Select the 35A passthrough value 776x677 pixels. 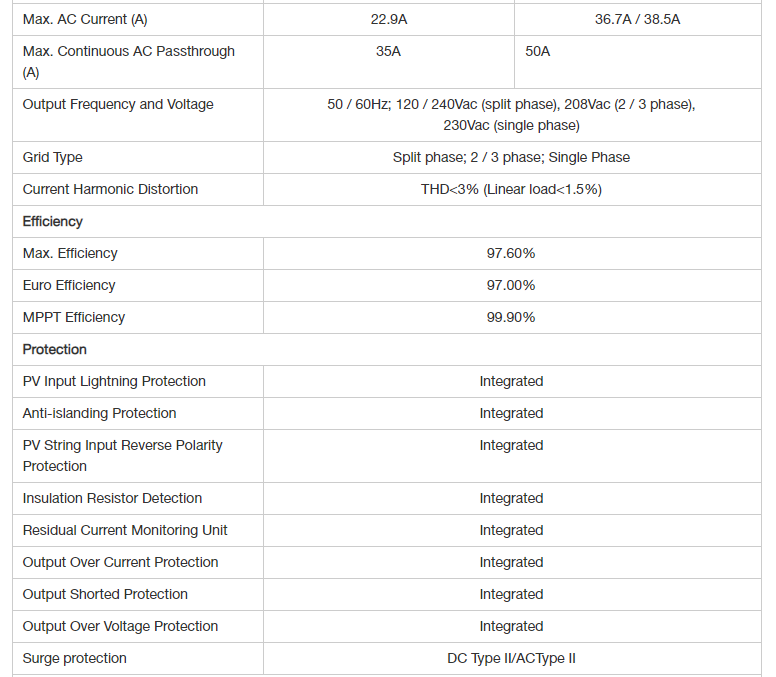pyautogui.click(x=388, y=51)
